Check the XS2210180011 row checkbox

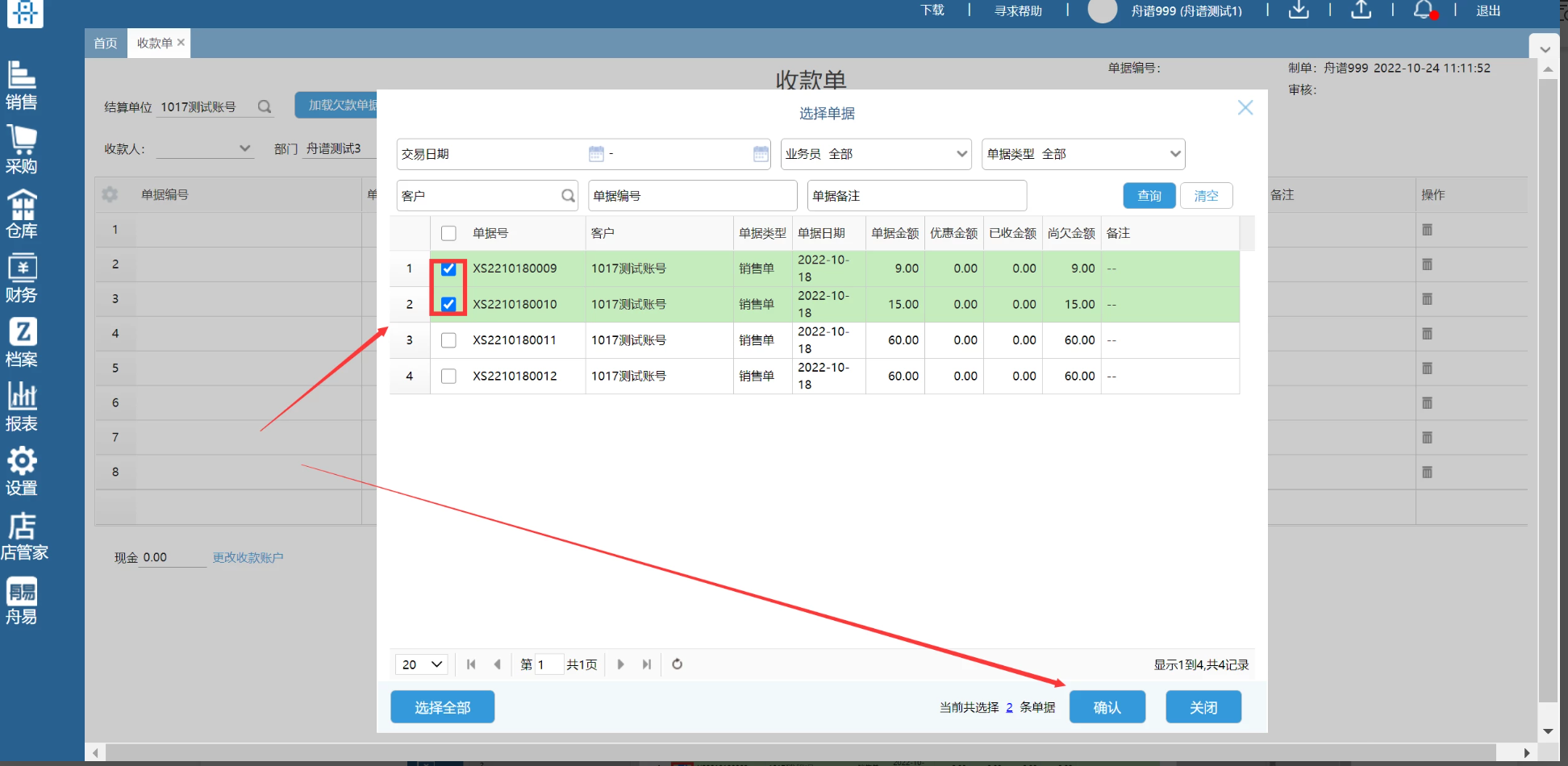[x=448, y=340]
